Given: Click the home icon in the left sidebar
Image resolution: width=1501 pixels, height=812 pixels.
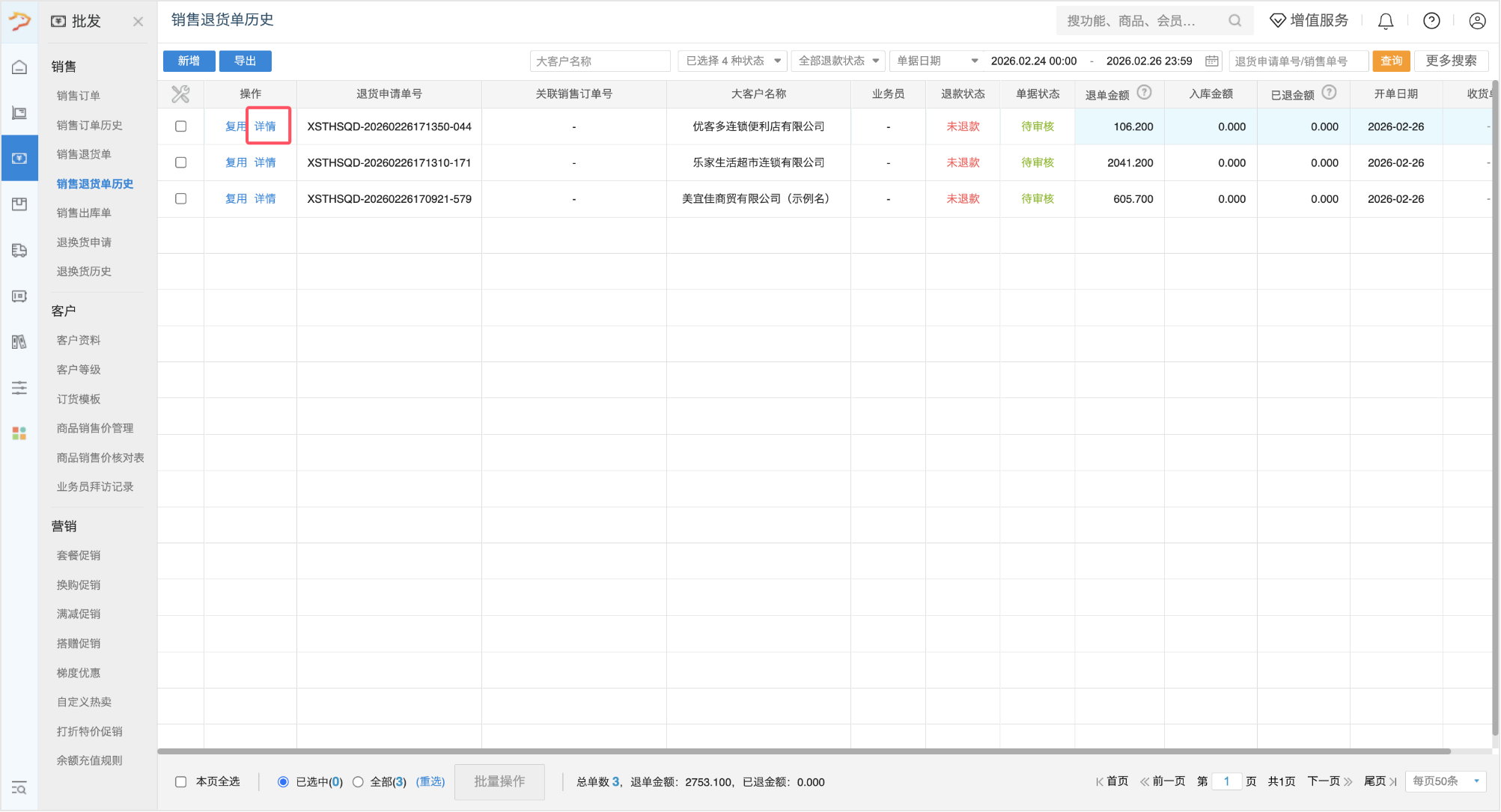Looking at the screenshot, I should click(19, 67).
